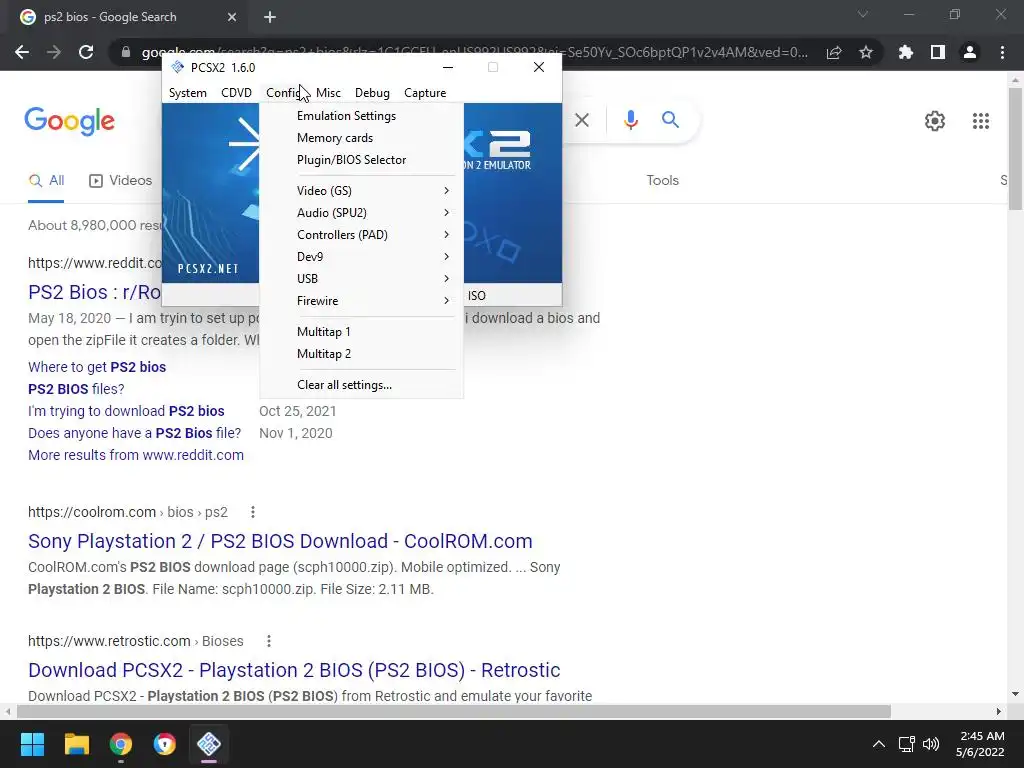
Task: Select the All results tab
Action: [x=46, y=181]
